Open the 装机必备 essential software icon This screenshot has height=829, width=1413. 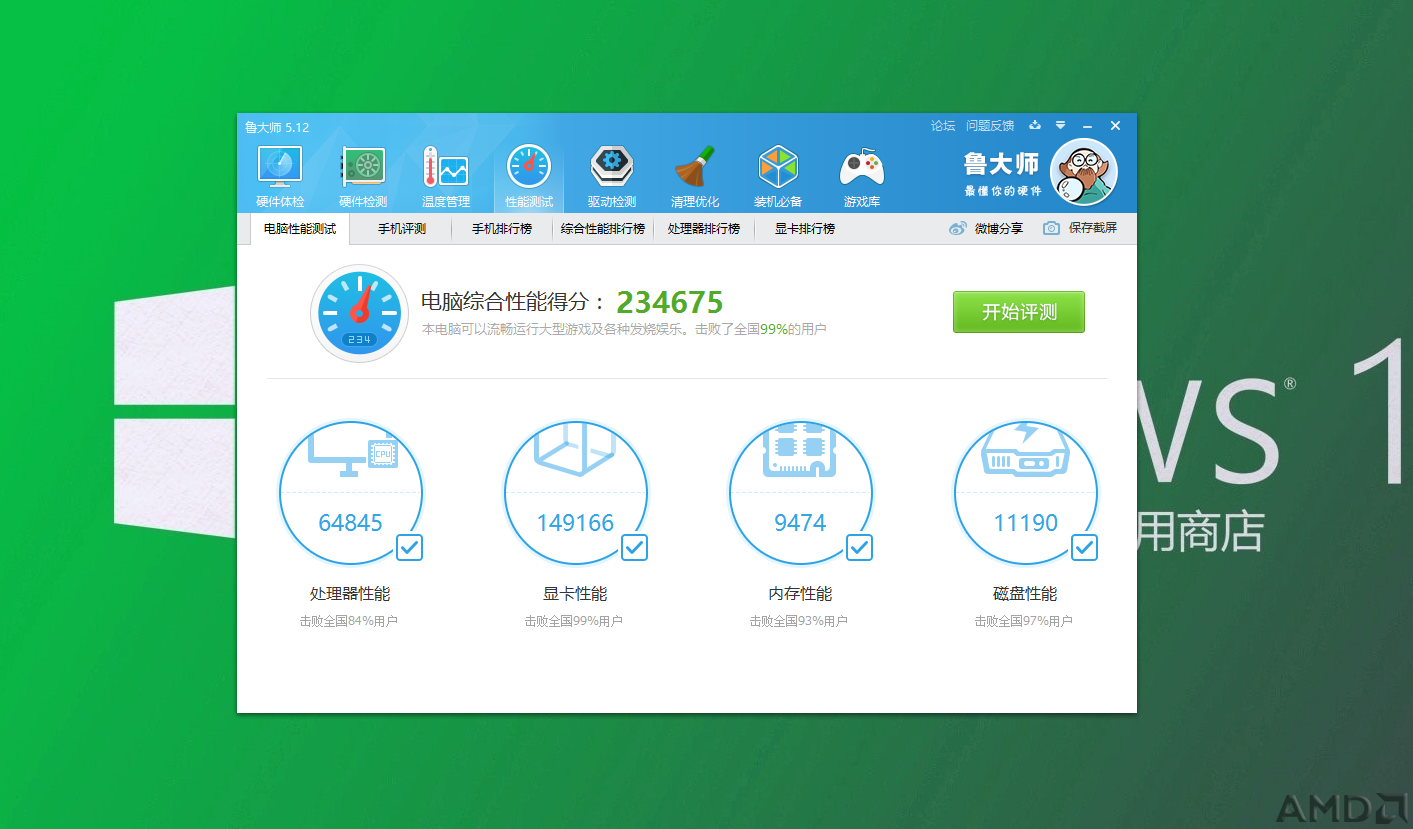point(778,176)
